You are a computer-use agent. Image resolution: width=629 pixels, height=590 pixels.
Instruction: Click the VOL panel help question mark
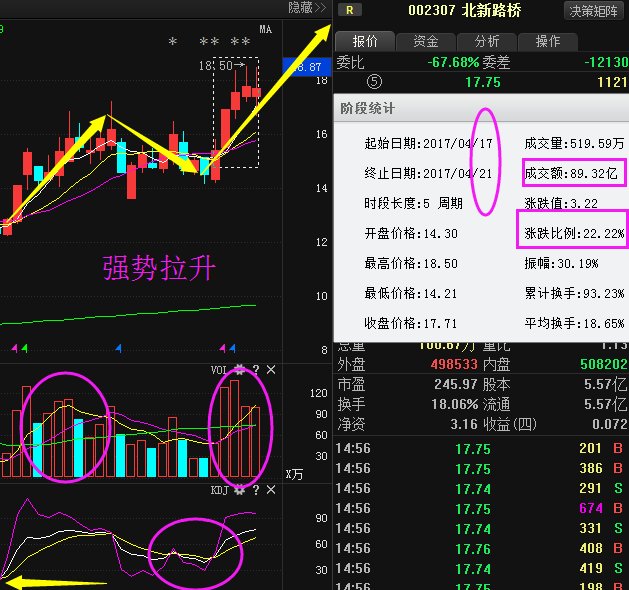[x=255, y=370]
